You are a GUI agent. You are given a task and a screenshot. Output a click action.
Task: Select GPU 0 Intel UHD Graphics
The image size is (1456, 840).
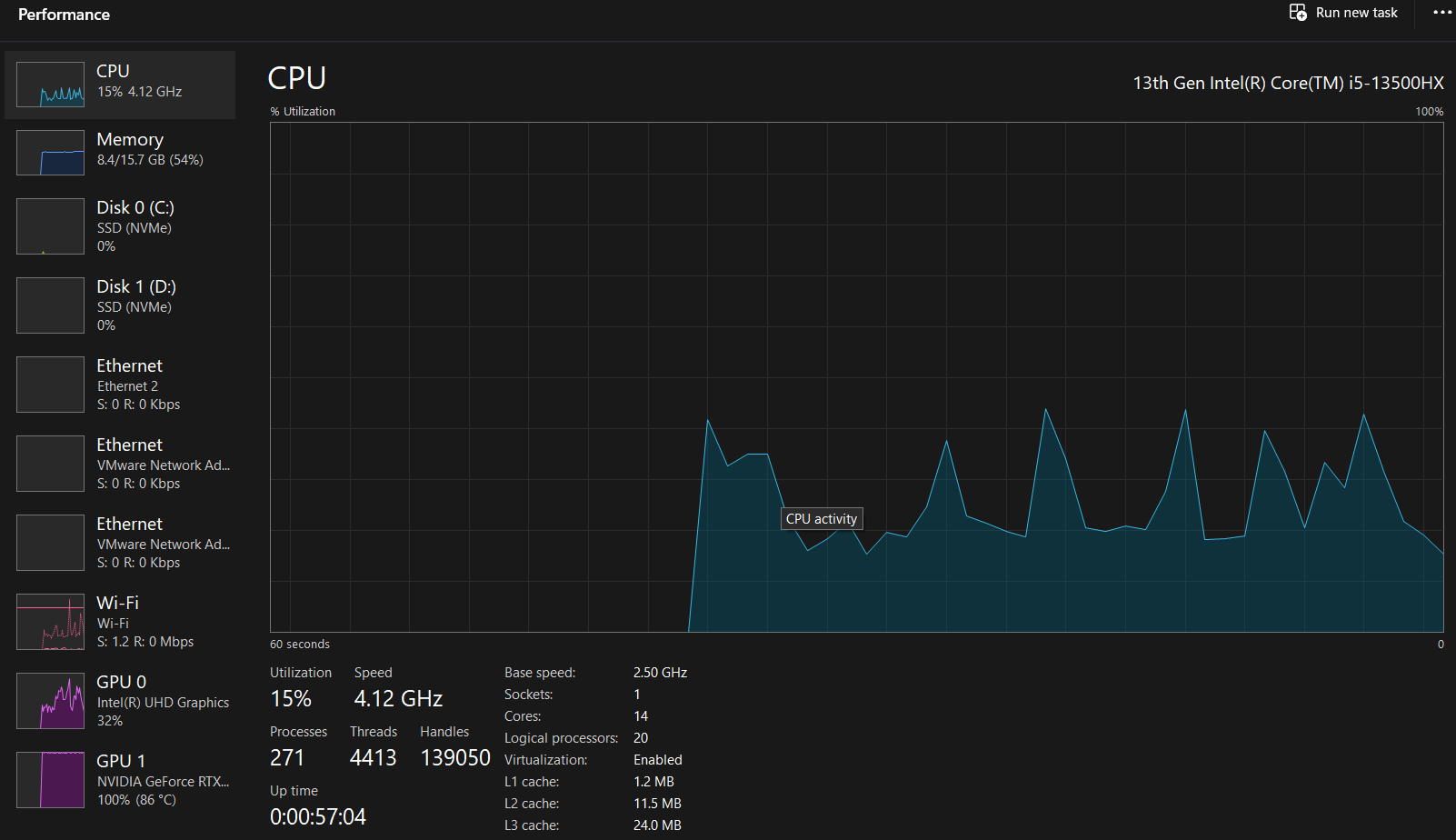[x=120, y=701]
